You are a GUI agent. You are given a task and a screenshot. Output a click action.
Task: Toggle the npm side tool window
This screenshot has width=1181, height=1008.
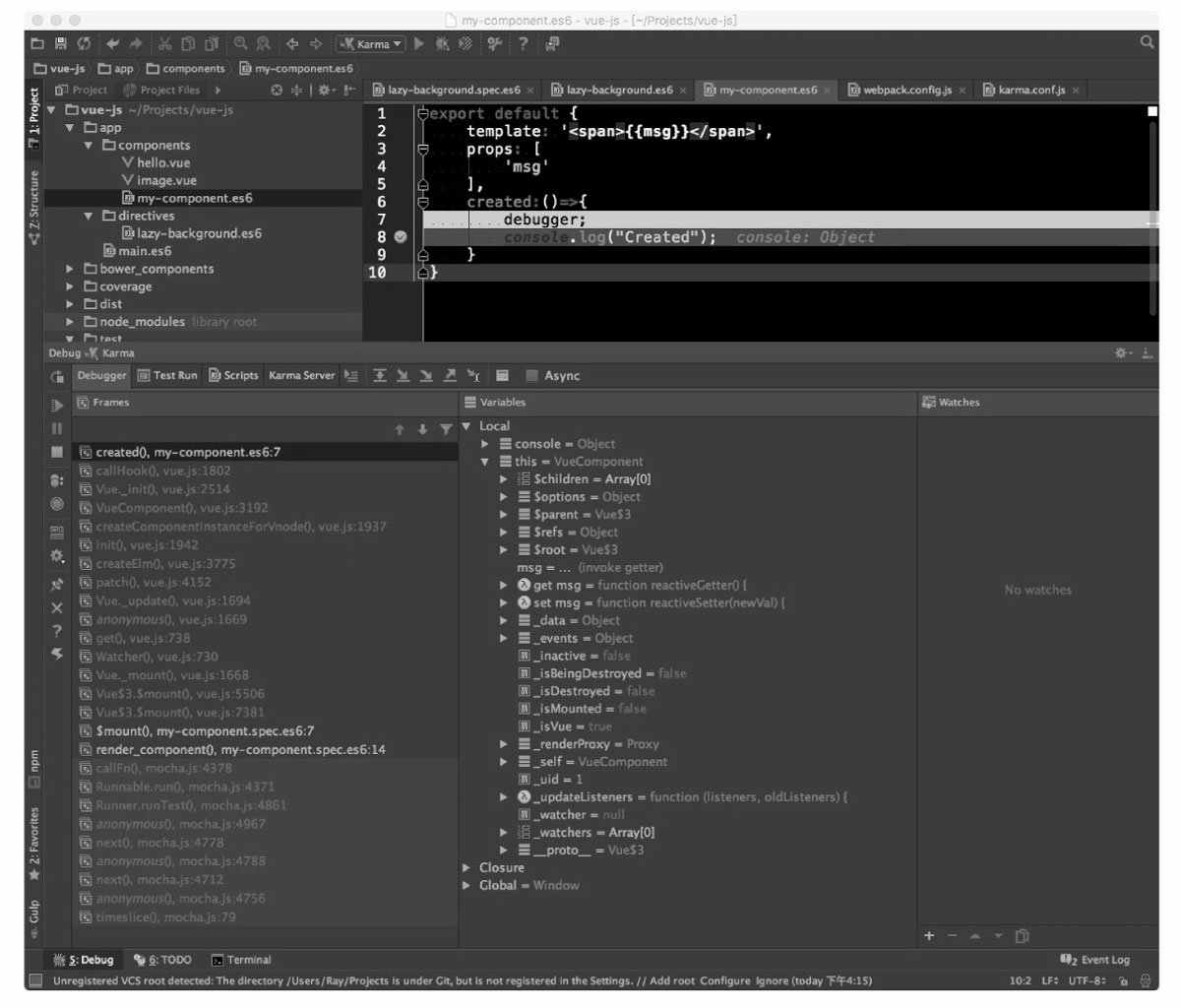pos(34,771)
